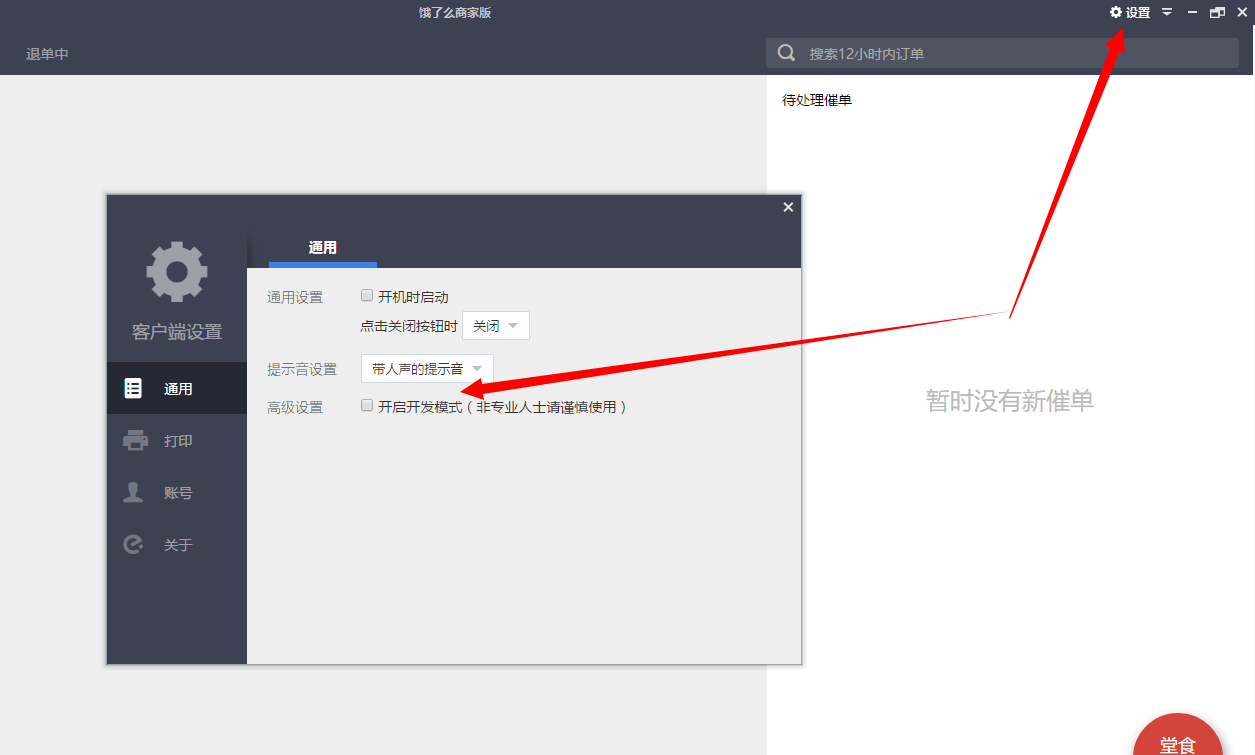The width and height of the screenshot is (1255, 755).
Task: Focus the 搜索12小时内订单 search field
Action: (x=1002, y=53)
